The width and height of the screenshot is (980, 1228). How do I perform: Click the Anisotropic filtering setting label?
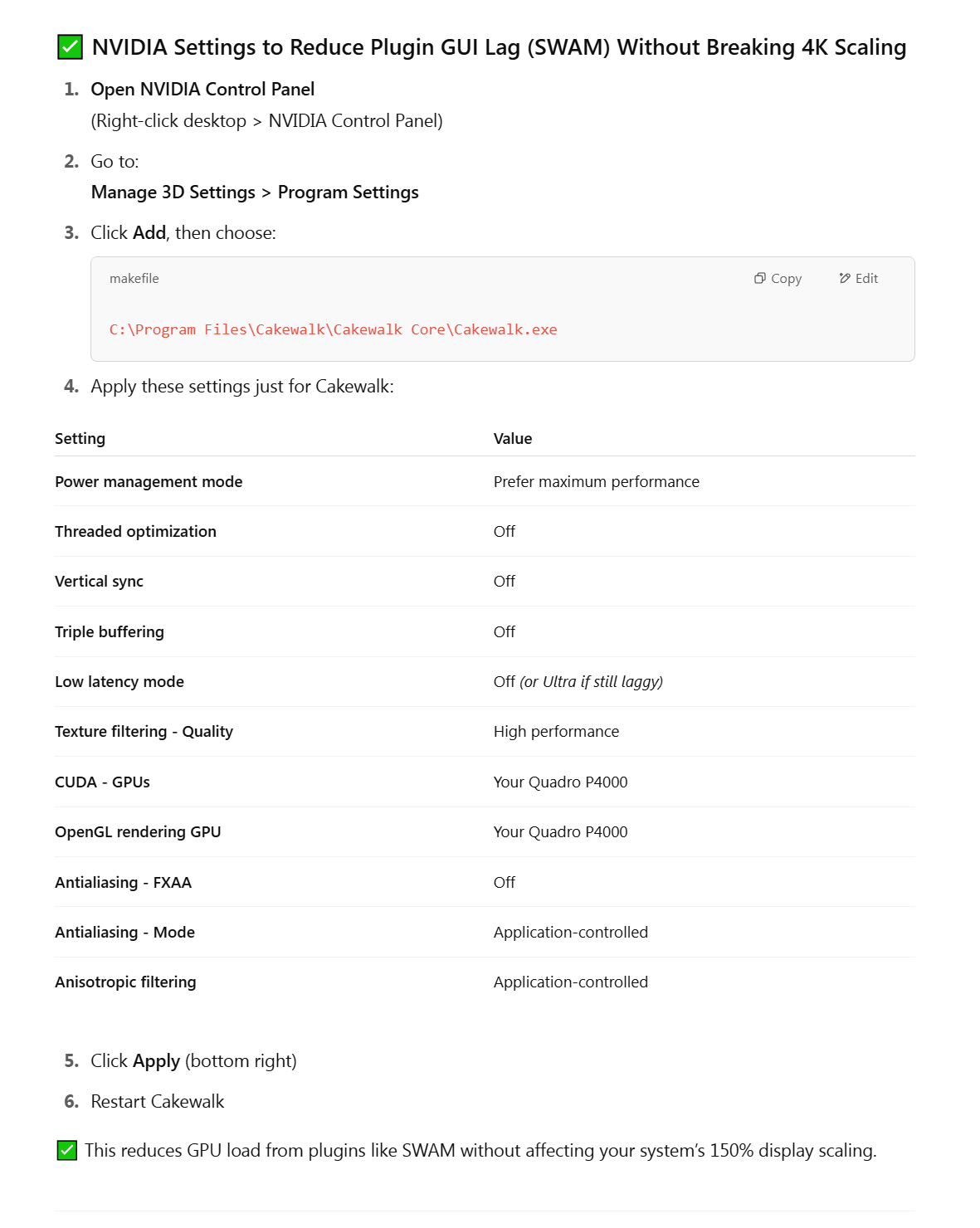tap(125, 982)
